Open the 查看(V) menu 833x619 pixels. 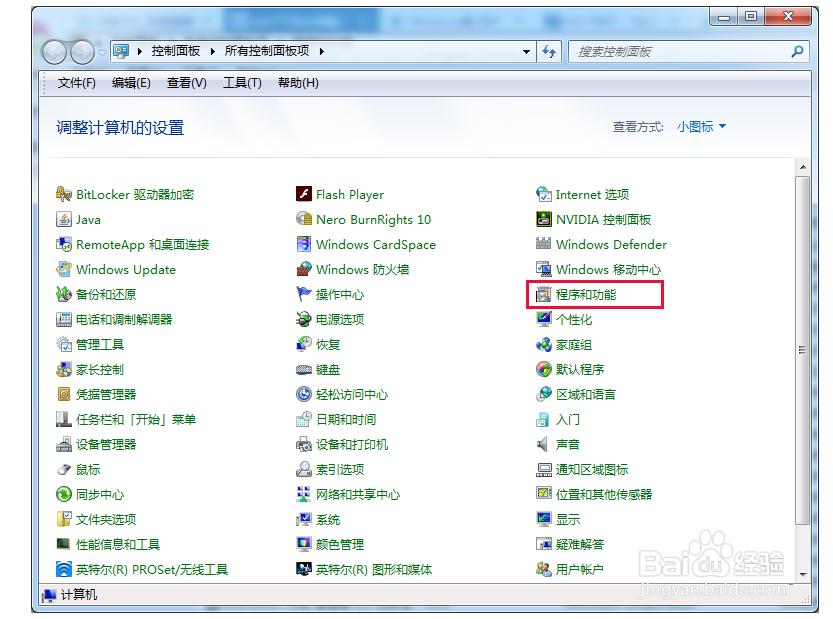tap(186, 83)
